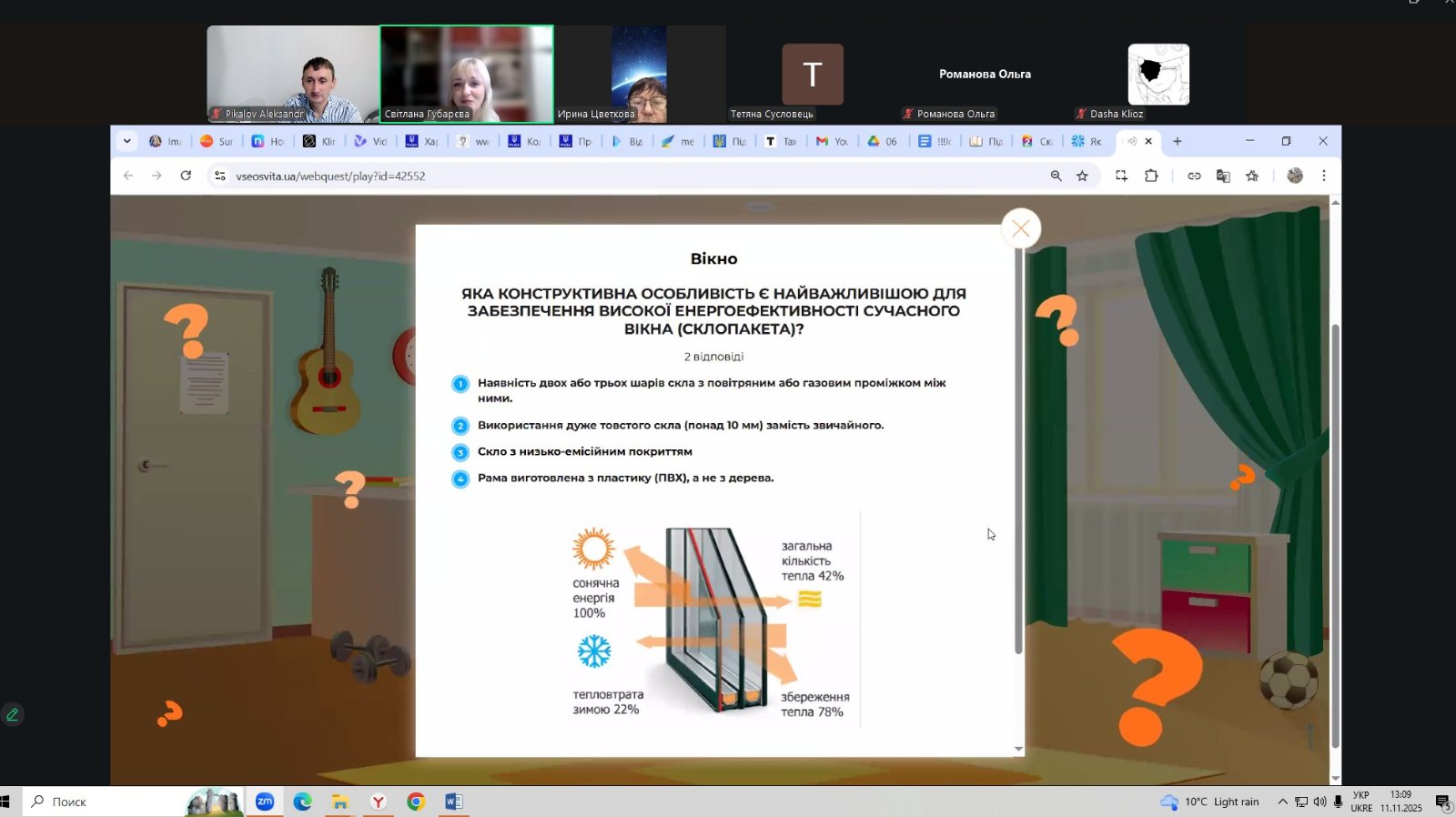The height and width of the screenshot is (817, 1456).
Task: Open the Chrome extensions puzzle icon
Action: click(x=1151, y=176)
